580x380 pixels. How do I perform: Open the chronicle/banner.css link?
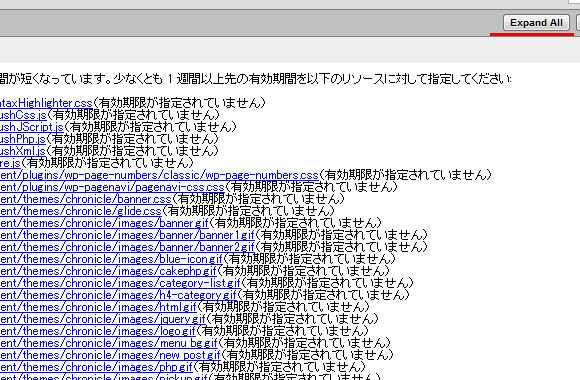pos(86,199)
